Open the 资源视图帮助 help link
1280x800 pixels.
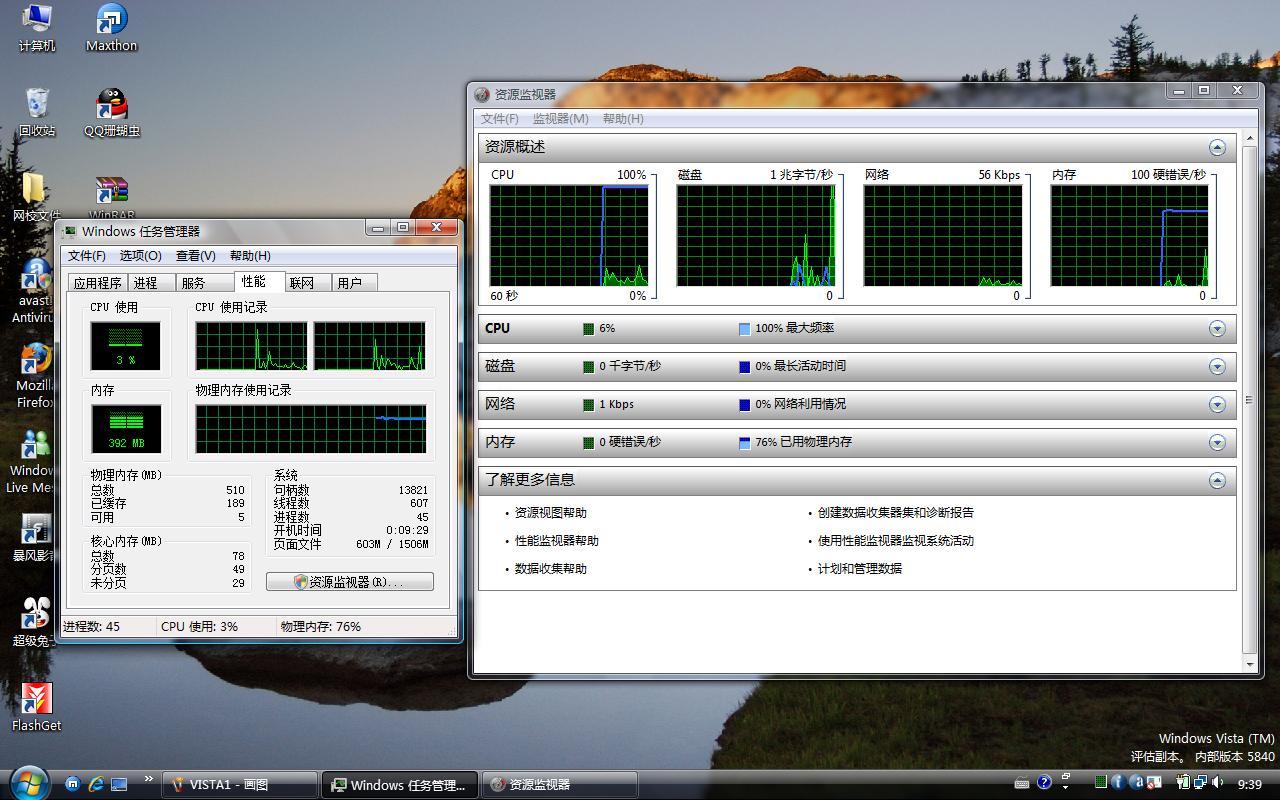click(550, 513)
